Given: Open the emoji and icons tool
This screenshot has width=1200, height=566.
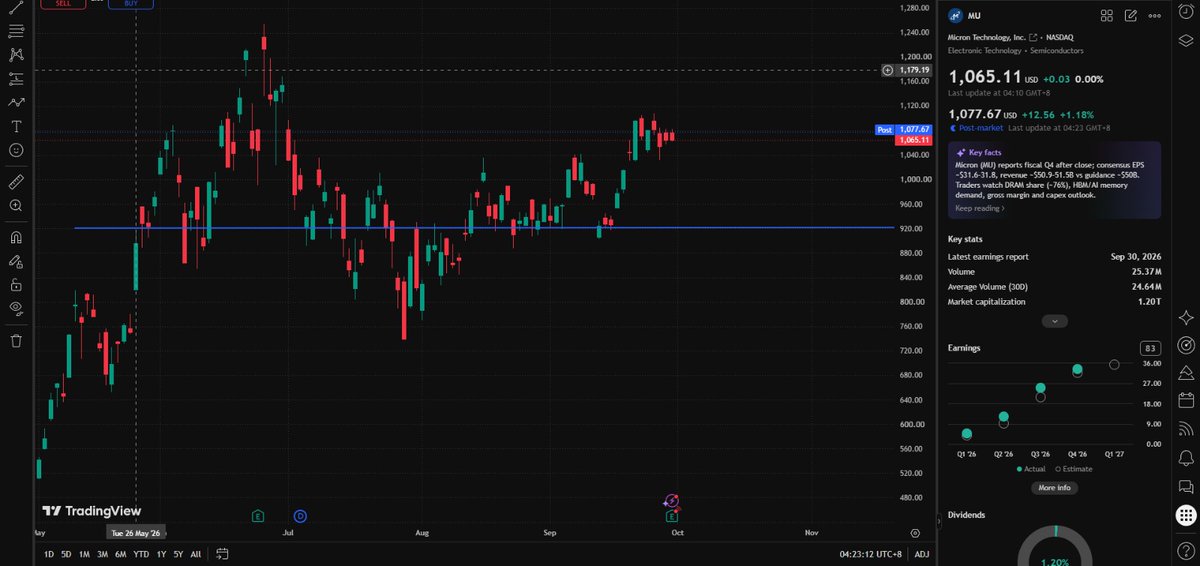Looking at the screenshot, I should tap(16, 149).
